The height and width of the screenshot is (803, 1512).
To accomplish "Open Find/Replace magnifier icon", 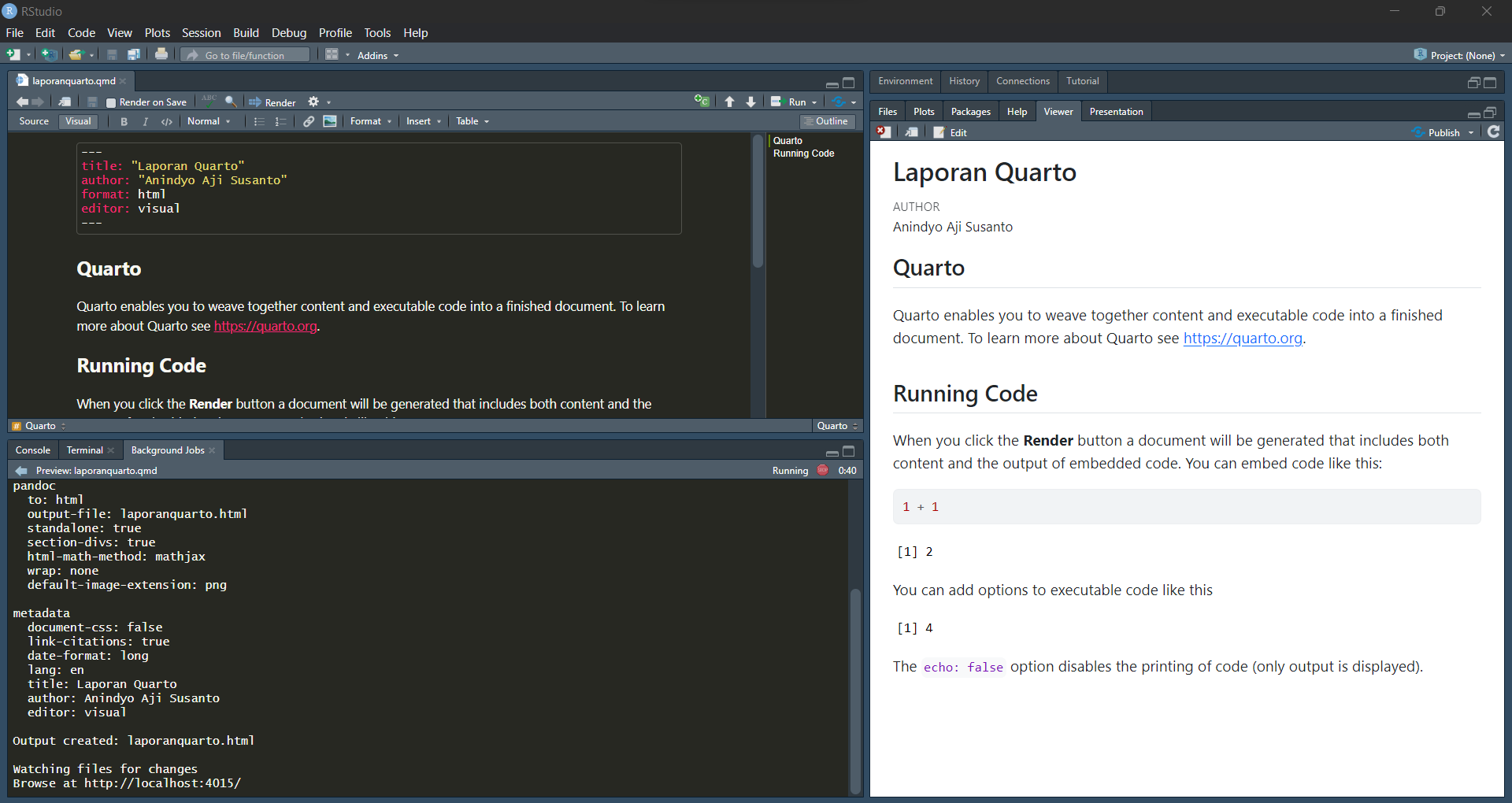I will click(231, 102).
